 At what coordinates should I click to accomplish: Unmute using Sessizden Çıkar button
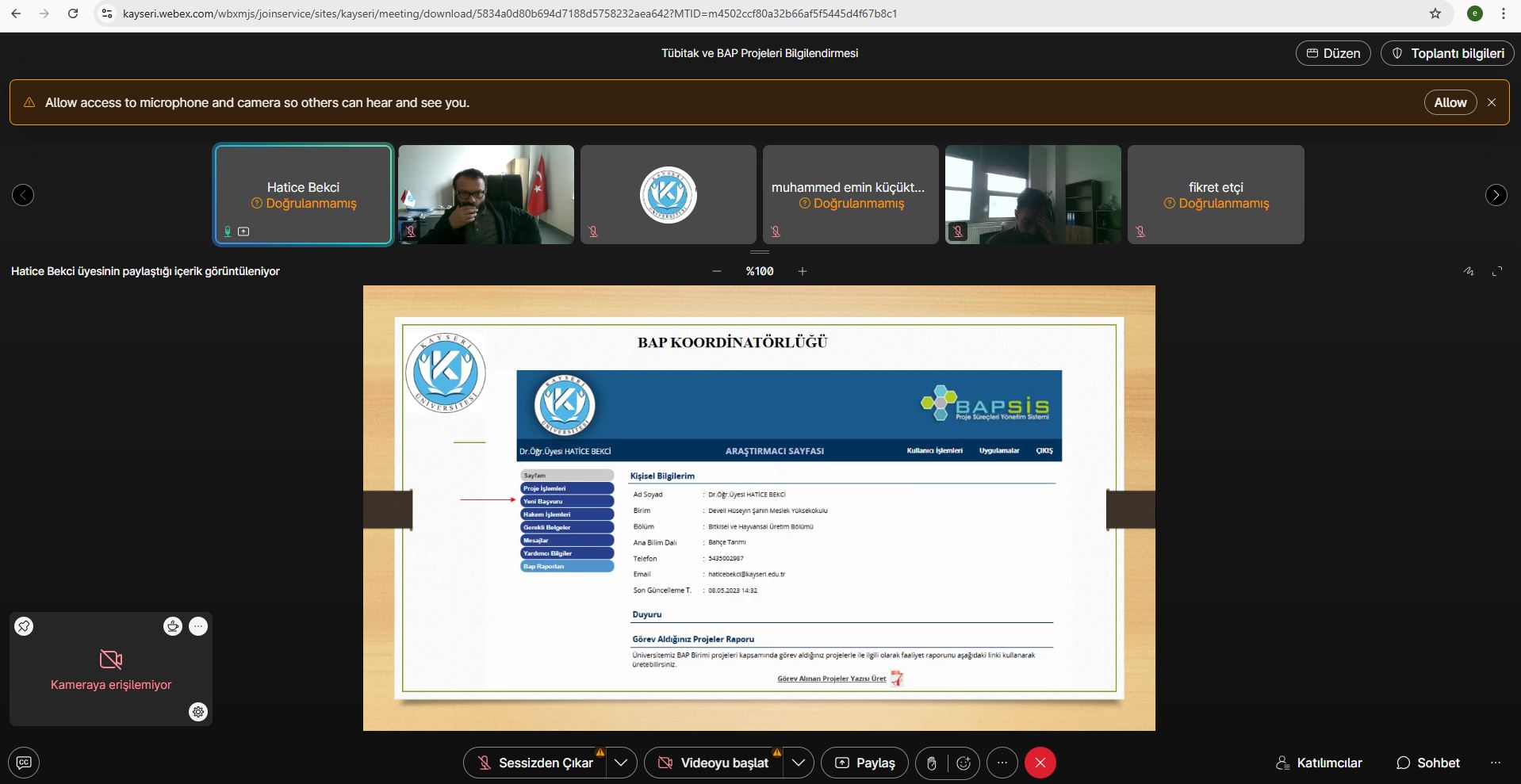point(535,763)
